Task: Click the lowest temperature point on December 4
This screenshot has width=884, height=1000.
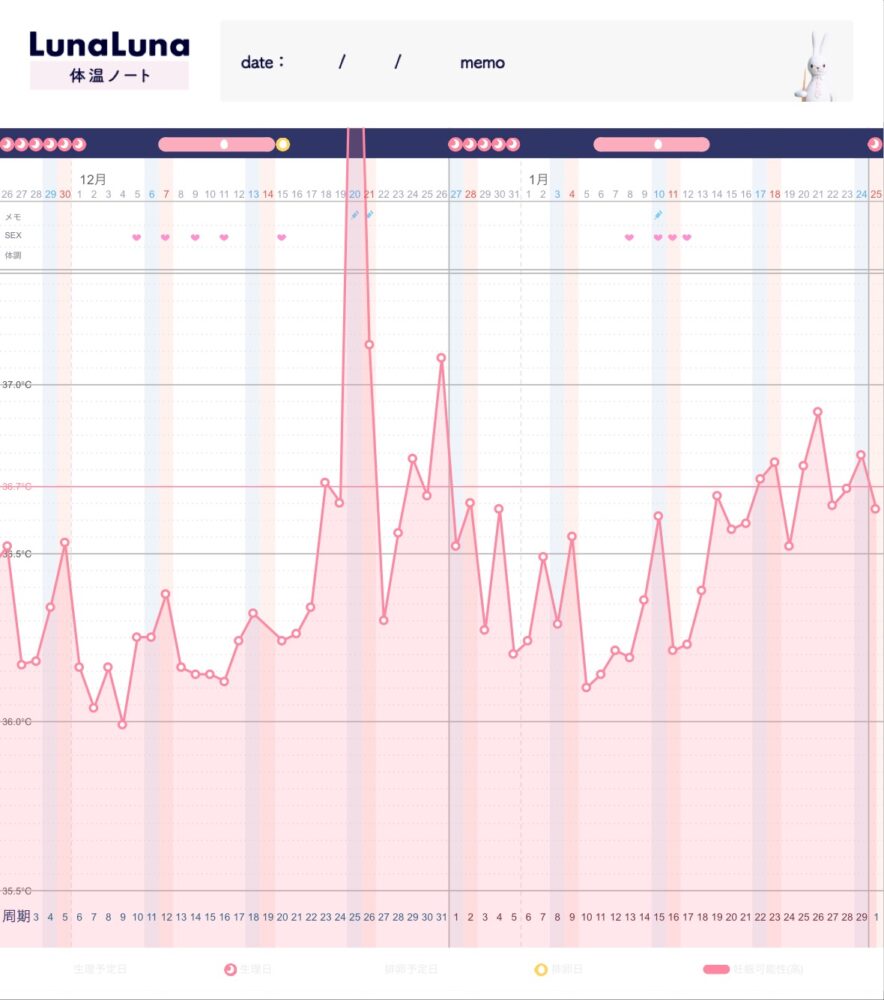Action: (x=123, y=724)
